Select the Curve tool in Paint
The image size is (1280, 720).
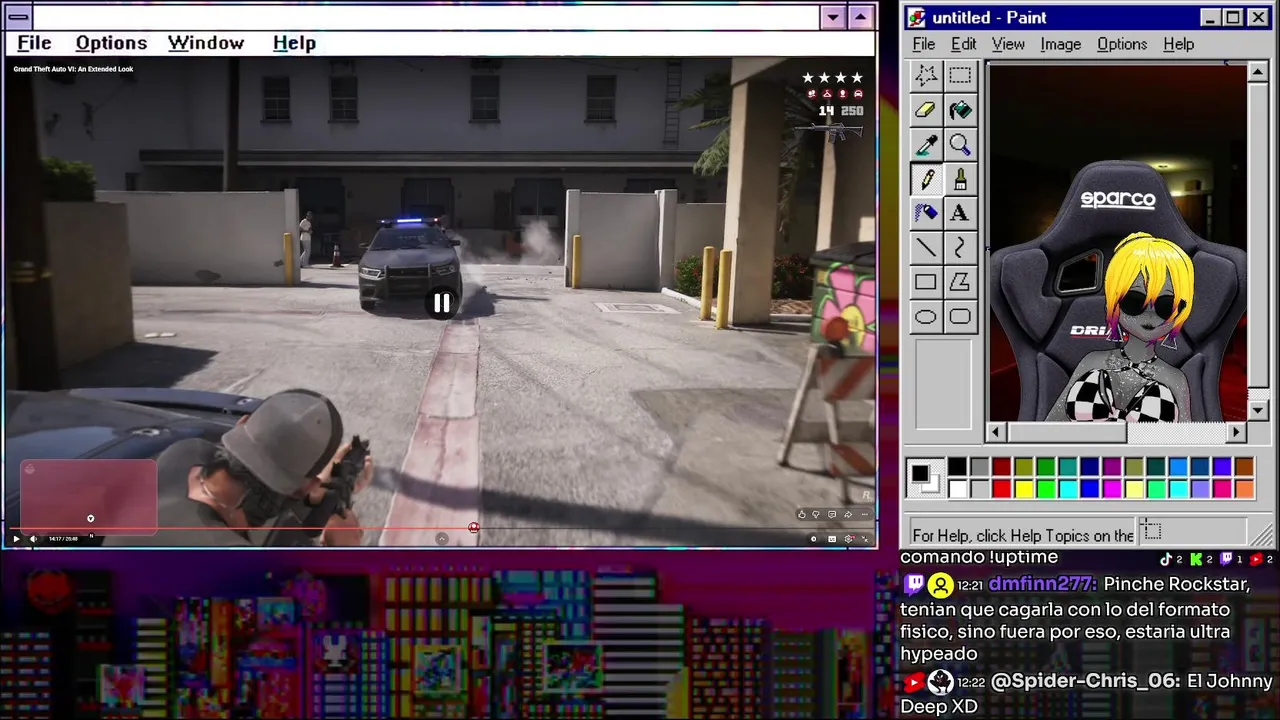pos(960,248)
